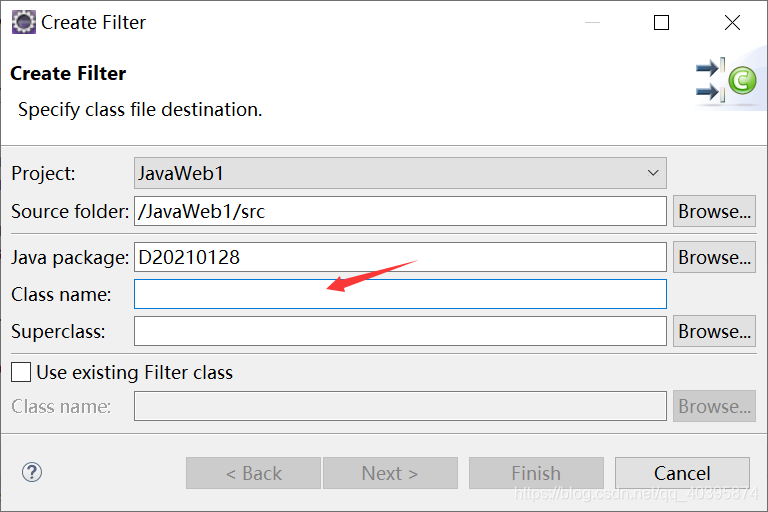
Task: Click the Create Filter wizard banner icon
Action: coord(726,80)
